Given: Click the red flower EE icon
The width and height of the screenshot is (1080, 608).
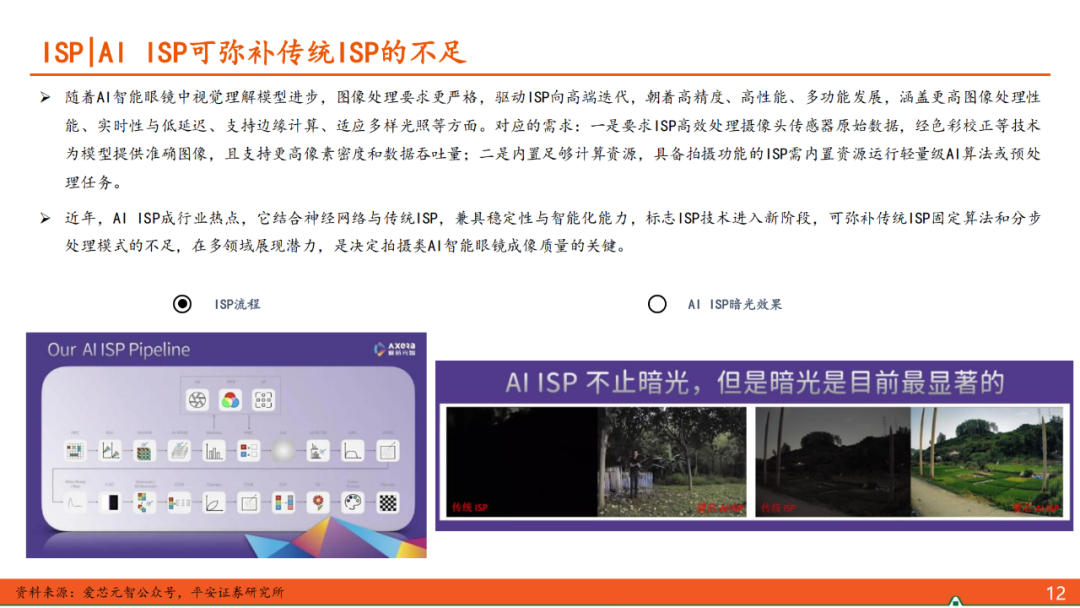Looking at the screenshot, I should (318, 503).
